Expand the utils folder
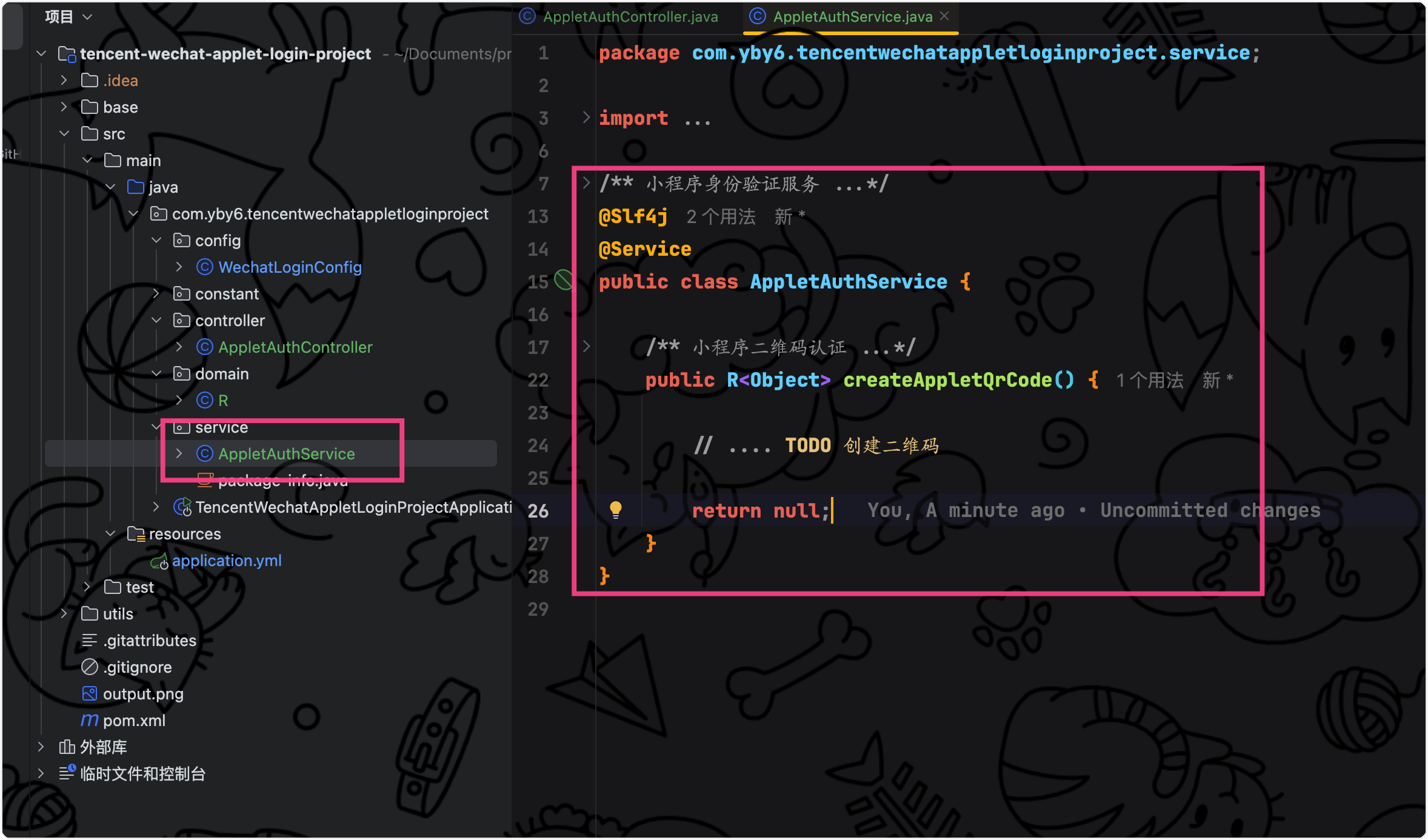Image resolution: width=1428 pixels, height=840 pixels. pos(64,613)
